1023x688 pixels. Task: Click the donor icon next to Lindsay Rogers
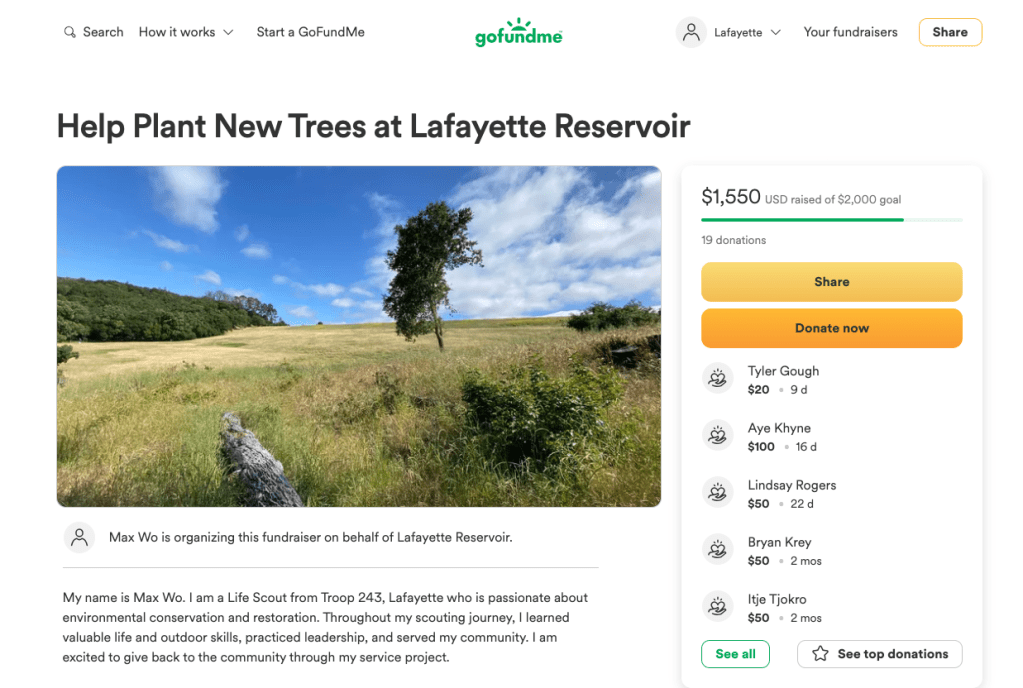pos(717,492)
